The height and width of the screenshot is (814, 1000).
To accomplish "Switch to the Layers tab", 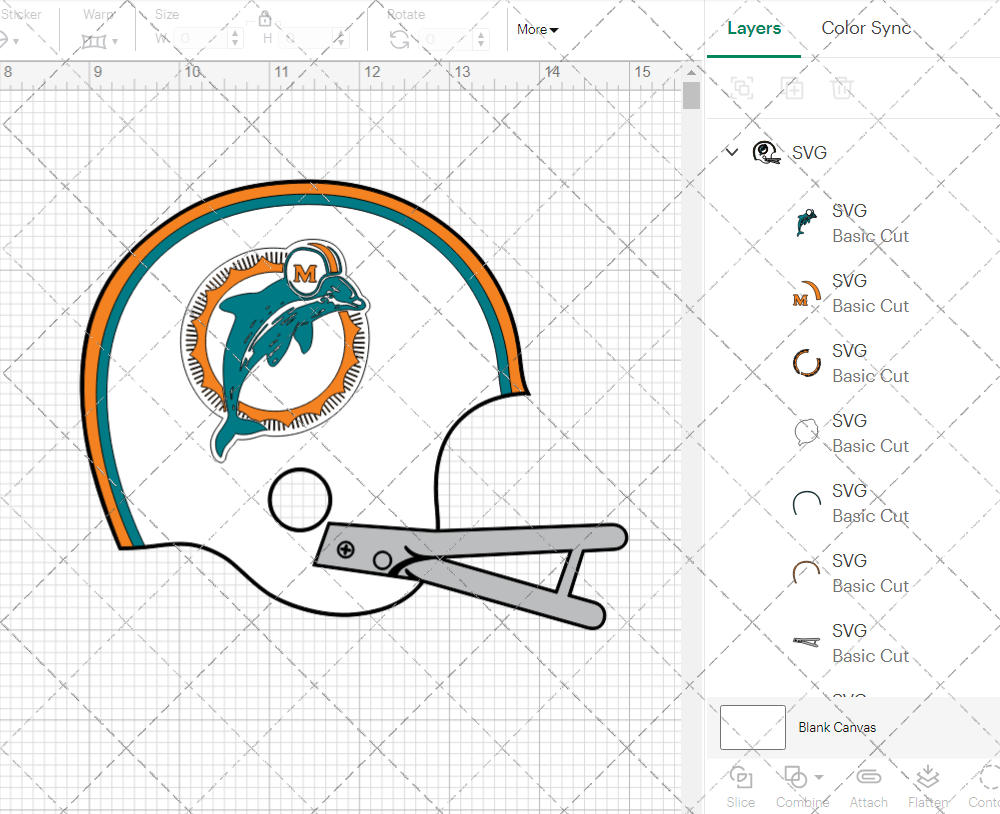I will 754,29.
